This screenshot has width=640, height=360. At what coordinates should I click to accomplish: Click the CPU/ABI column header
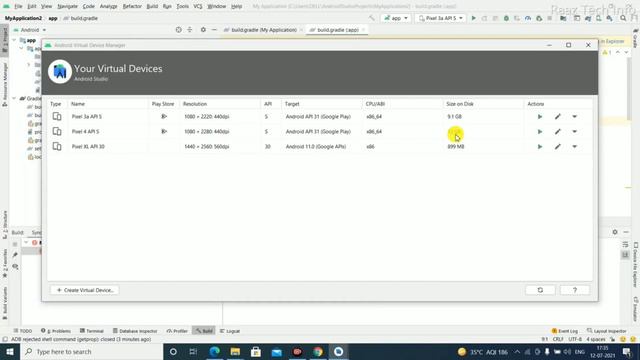(375, 104)
